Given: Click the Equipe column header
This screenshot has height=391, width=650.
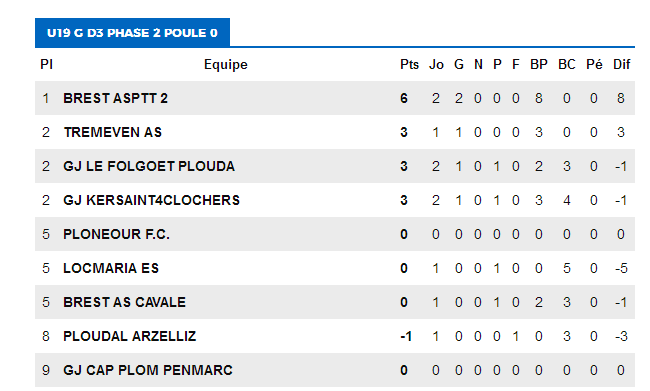Looking at the screenshot, I should pos(226,65).
